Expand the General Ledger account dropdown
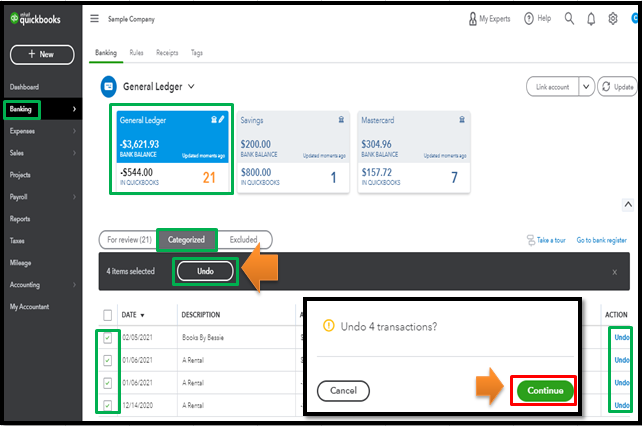The width and height of the screenshot is (642, 426). tap(191, 86)
